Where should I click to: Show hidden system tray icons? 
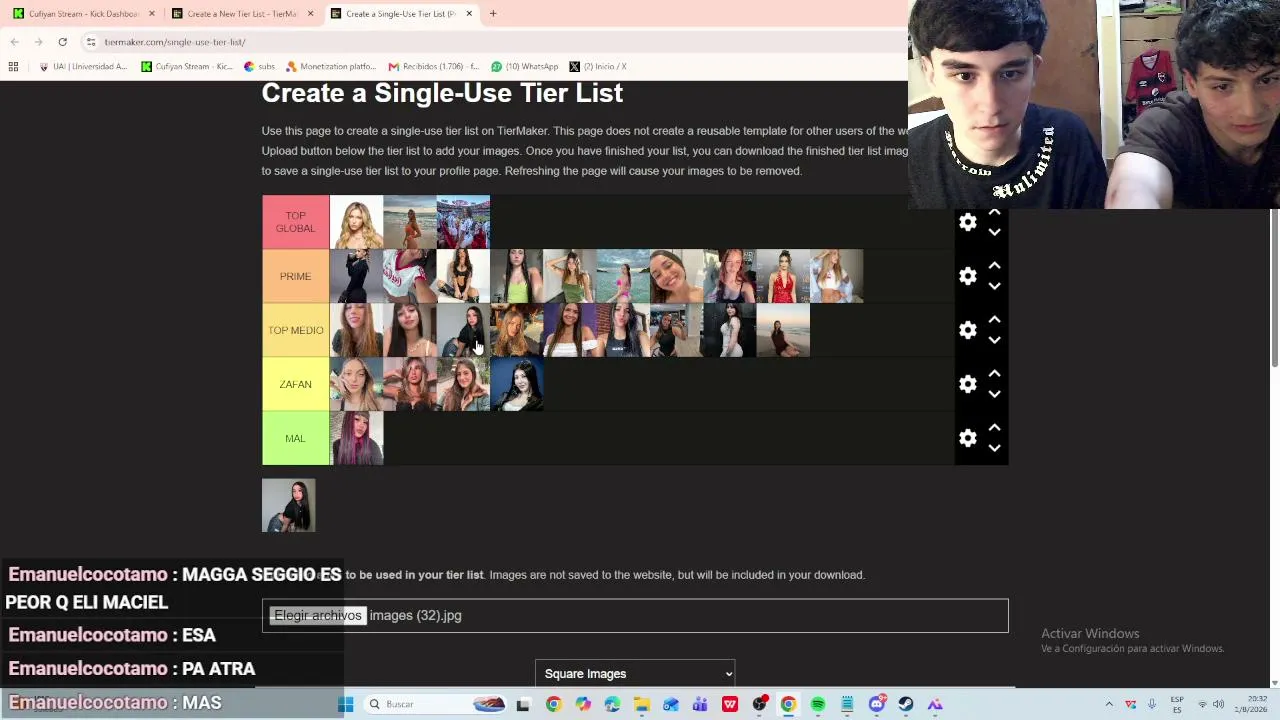pyautogui.click(x=1109, y=704)
